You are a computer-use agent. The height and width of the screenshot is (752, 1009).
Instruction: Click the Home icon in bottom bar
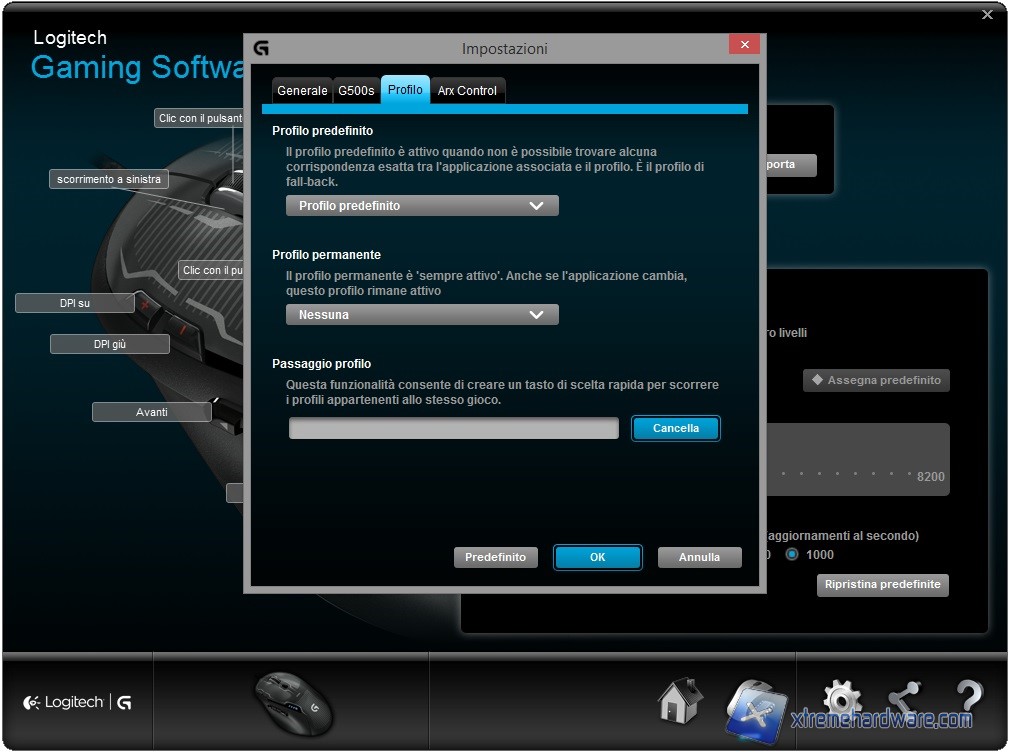point(680,702)
